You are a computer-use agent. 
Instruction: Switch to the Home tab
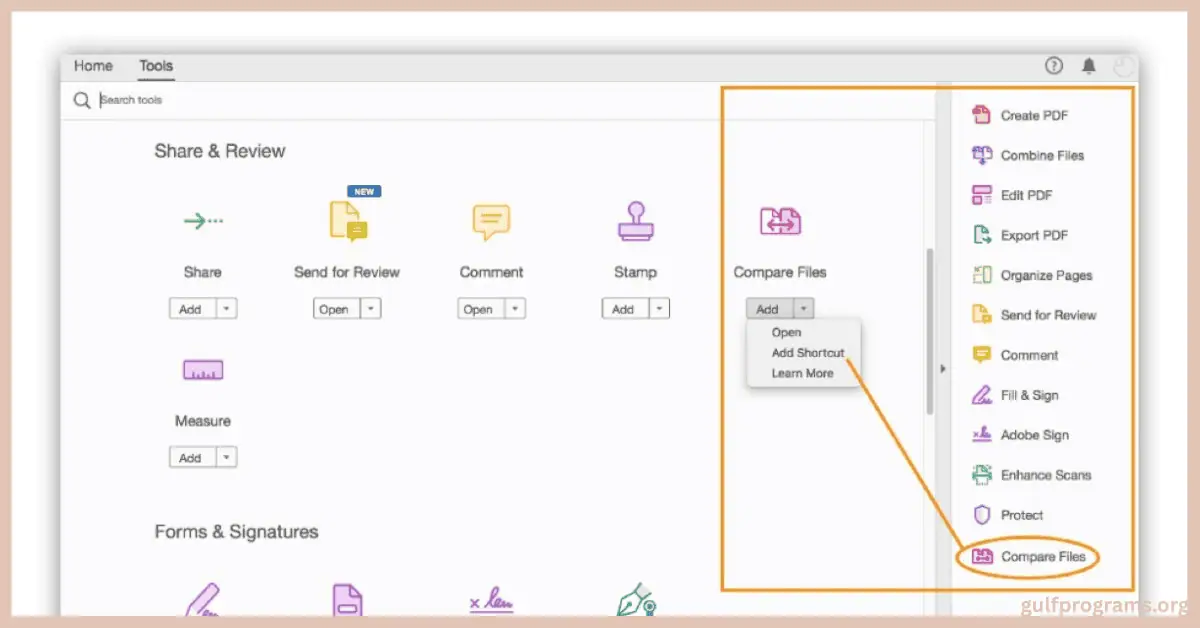93,66
